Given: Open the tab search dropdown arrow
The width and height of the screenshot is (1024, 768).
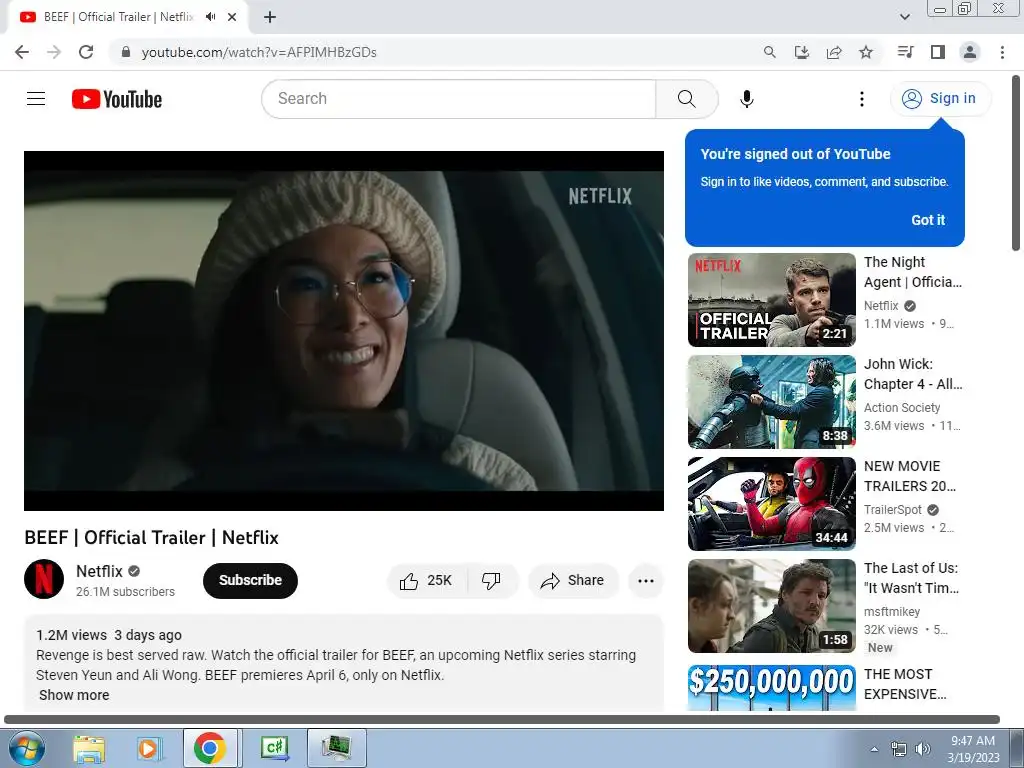Looking at the screenshot, I should tap(904, 17).
